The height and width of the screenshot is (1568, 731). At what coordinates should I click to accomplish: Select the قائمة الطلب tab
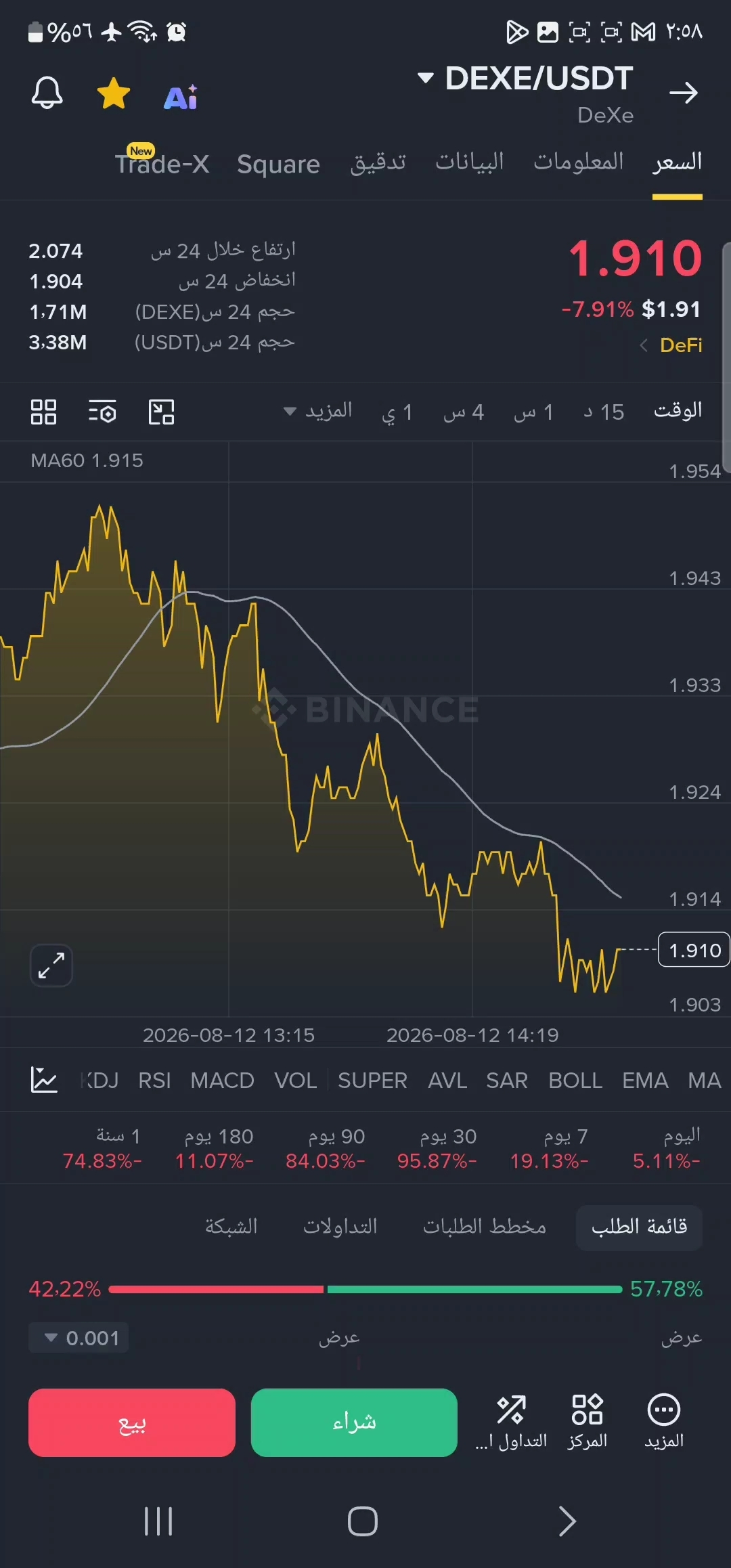tap(639, 1227)
